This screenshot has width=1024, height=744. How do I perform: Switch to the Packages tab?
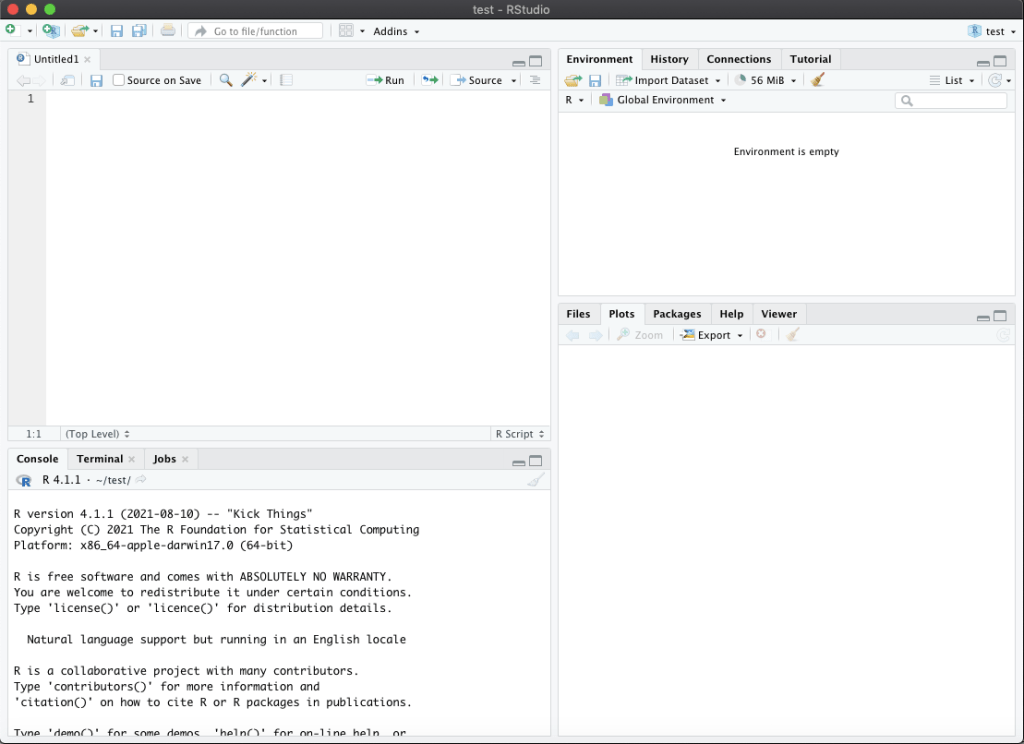coord(677,314)
